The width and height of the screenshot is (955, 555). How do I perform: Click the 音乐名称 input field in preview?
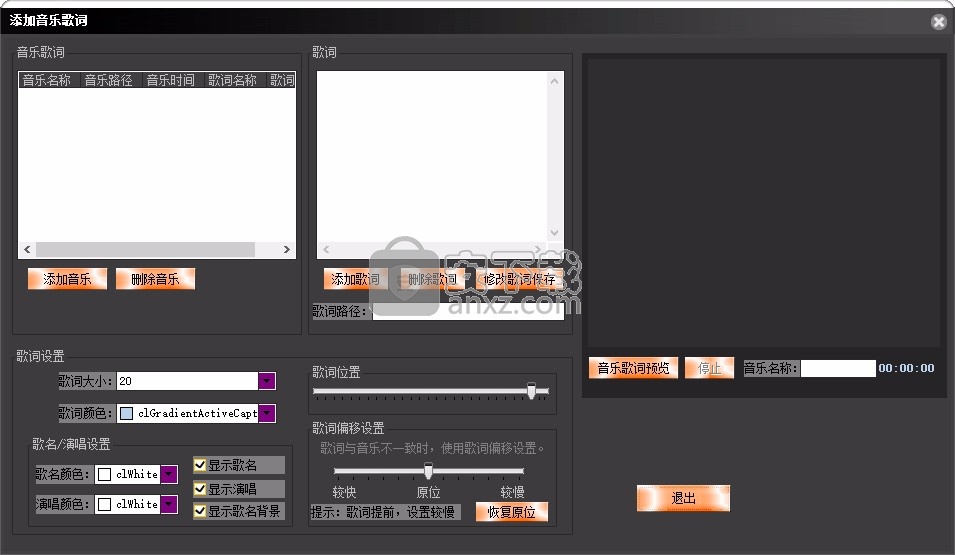tap(838, 368)
